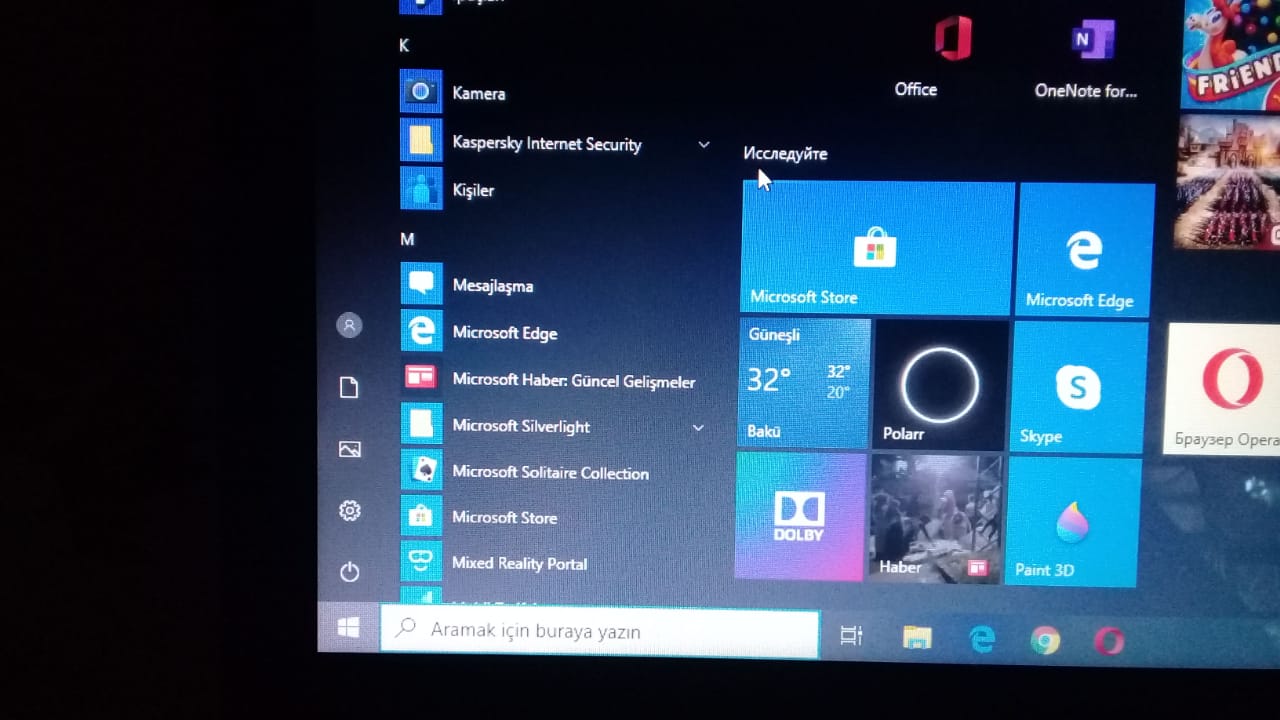Expand the Microsoft Silverlight chevron
This screenshot has width=1280, height=720.
698,427
